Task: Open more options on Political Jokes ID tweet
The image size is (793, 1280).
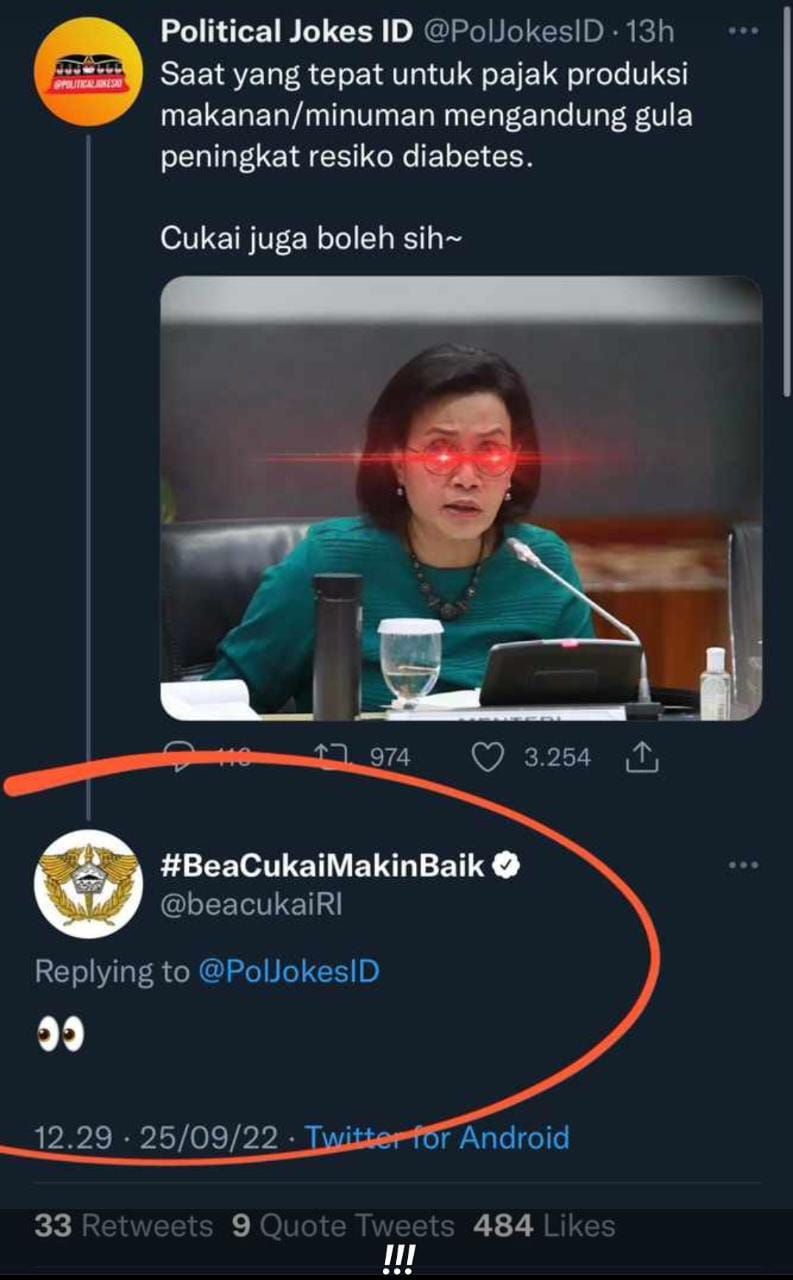Action: 743,32
